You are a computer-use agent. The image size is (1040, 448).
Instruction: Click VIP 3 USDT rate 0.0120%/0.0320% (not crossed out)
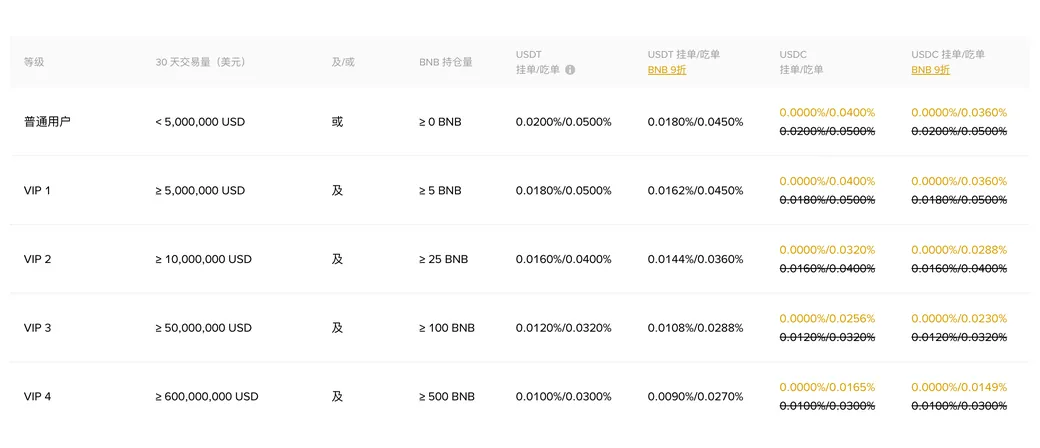[563, 328]
